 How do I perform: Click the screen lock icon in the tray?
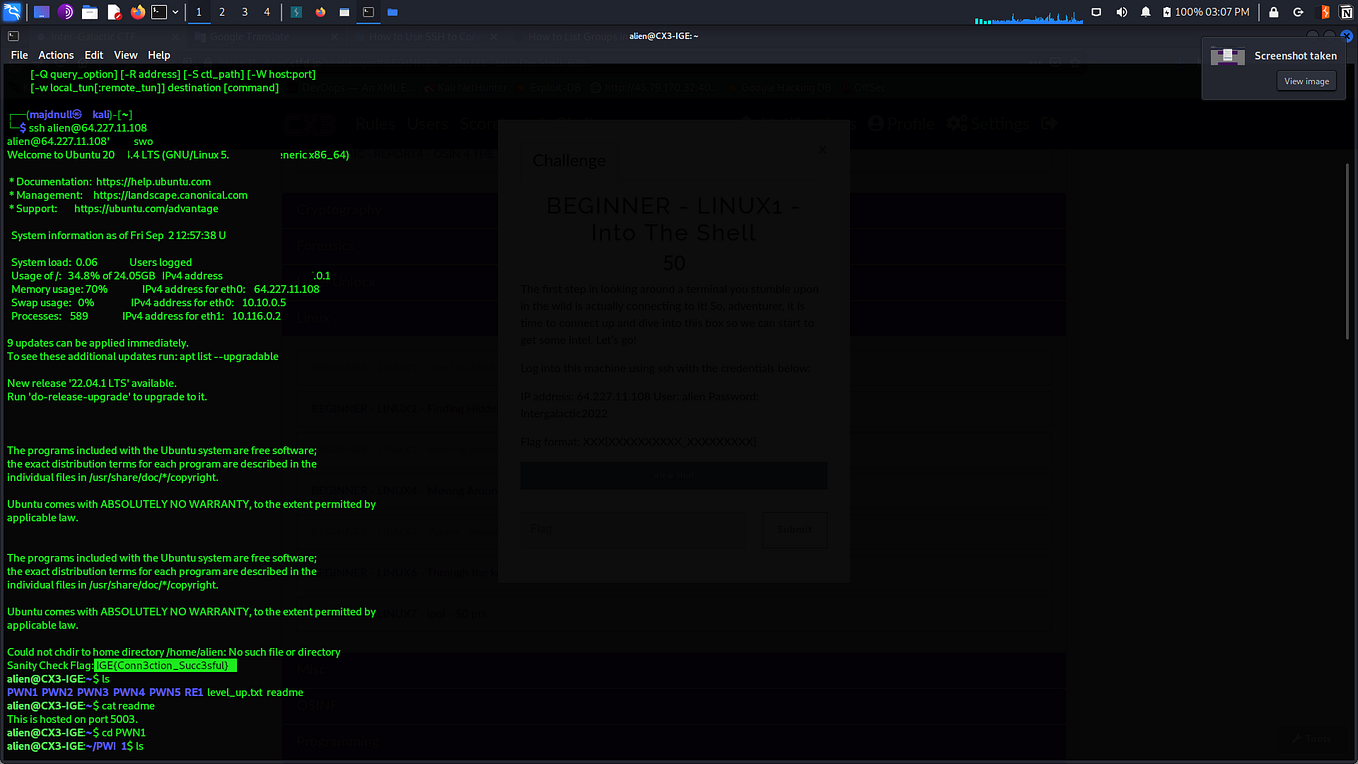[1274, 12]
